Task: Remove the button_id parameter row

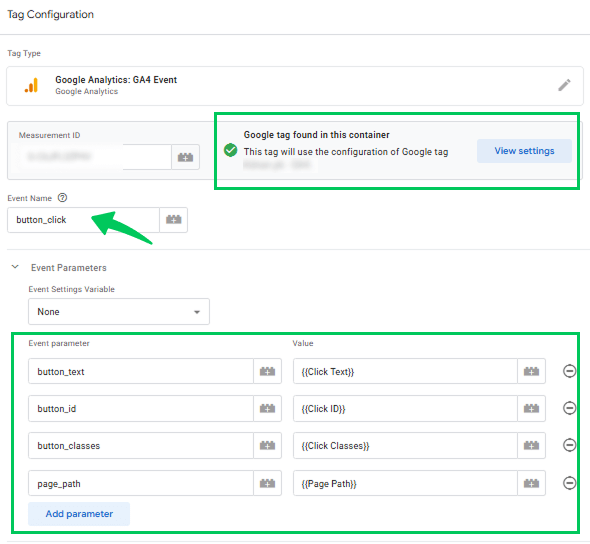Action: coord(569,408)
